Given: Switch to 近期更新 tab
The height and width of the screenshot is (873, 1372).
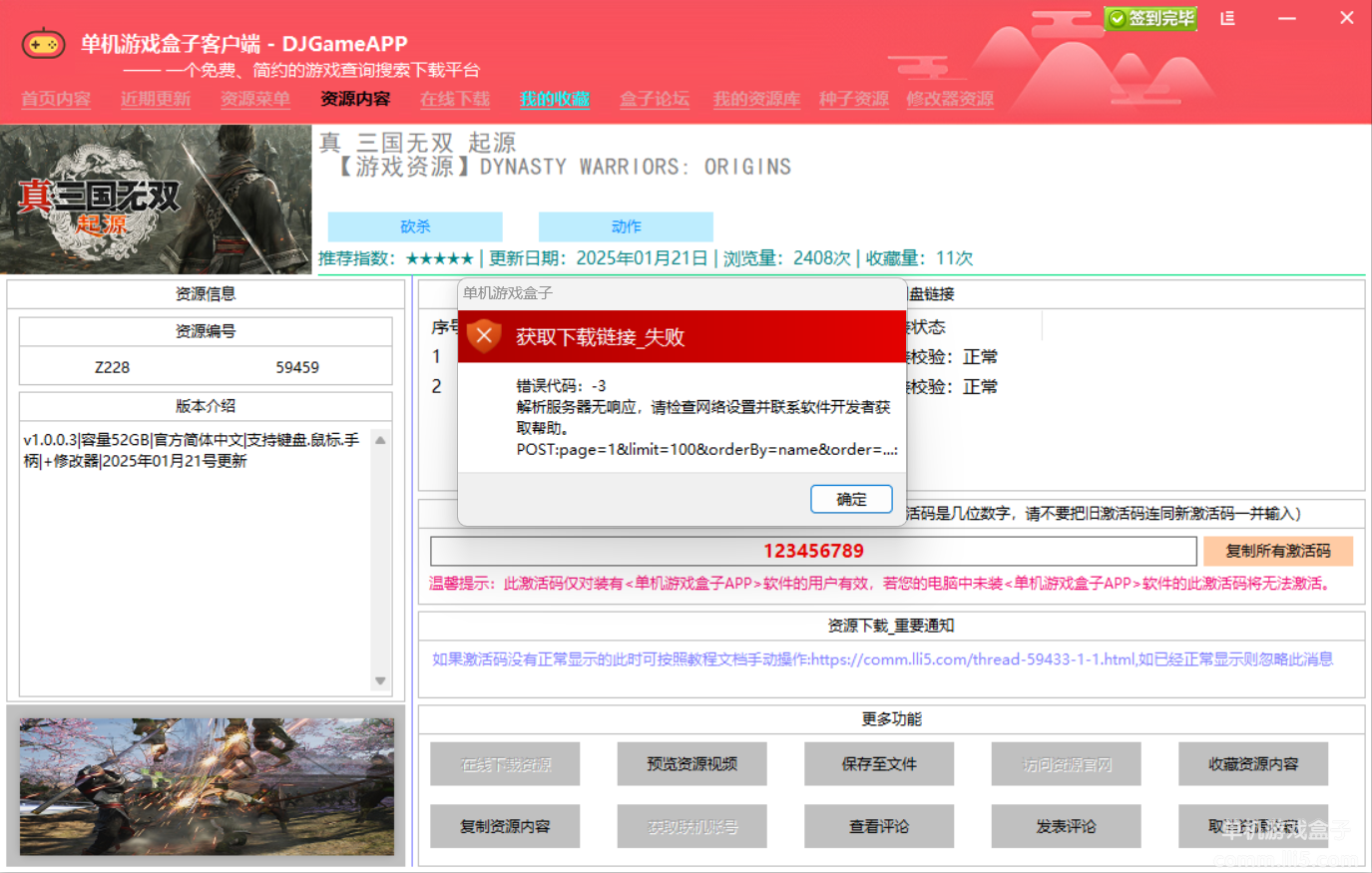Looking at the screenshot, I should coord(156,99).
